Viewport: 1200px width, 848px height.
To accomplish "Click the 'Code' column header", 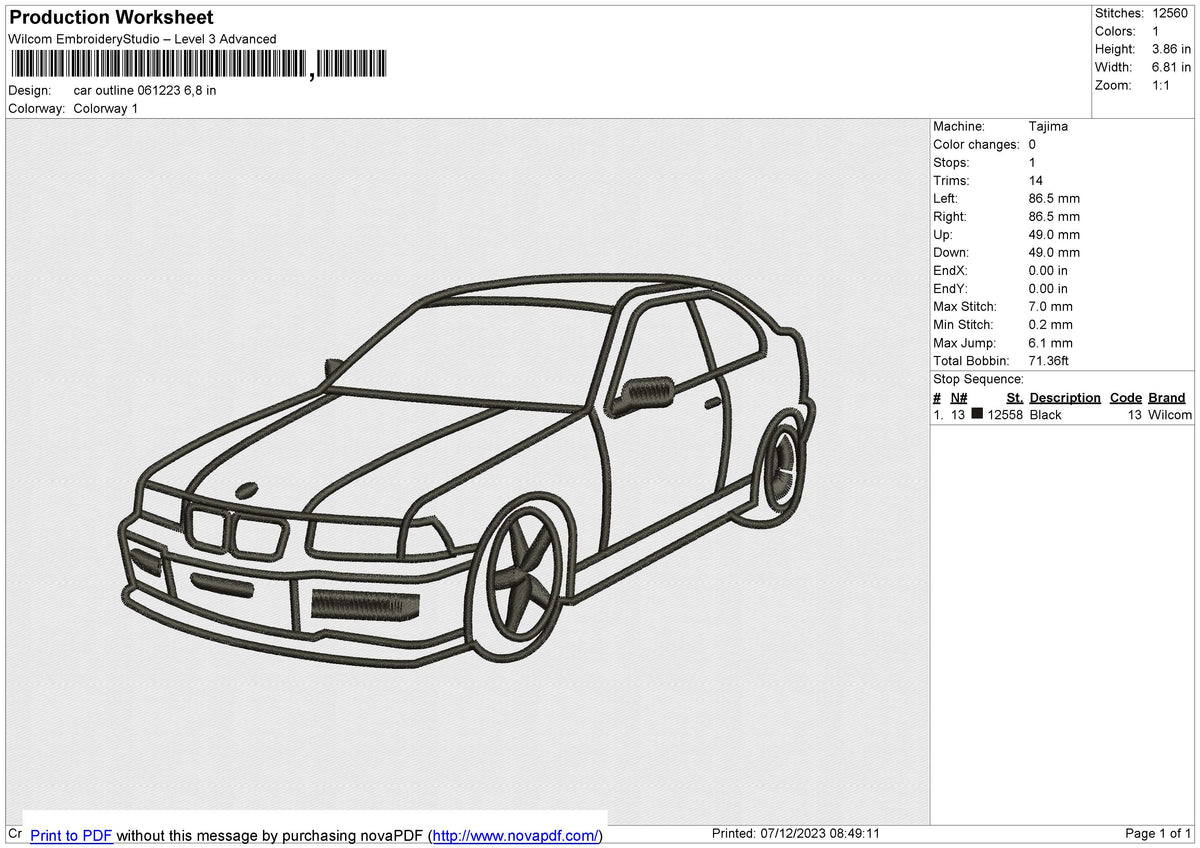I will 1126,397.
